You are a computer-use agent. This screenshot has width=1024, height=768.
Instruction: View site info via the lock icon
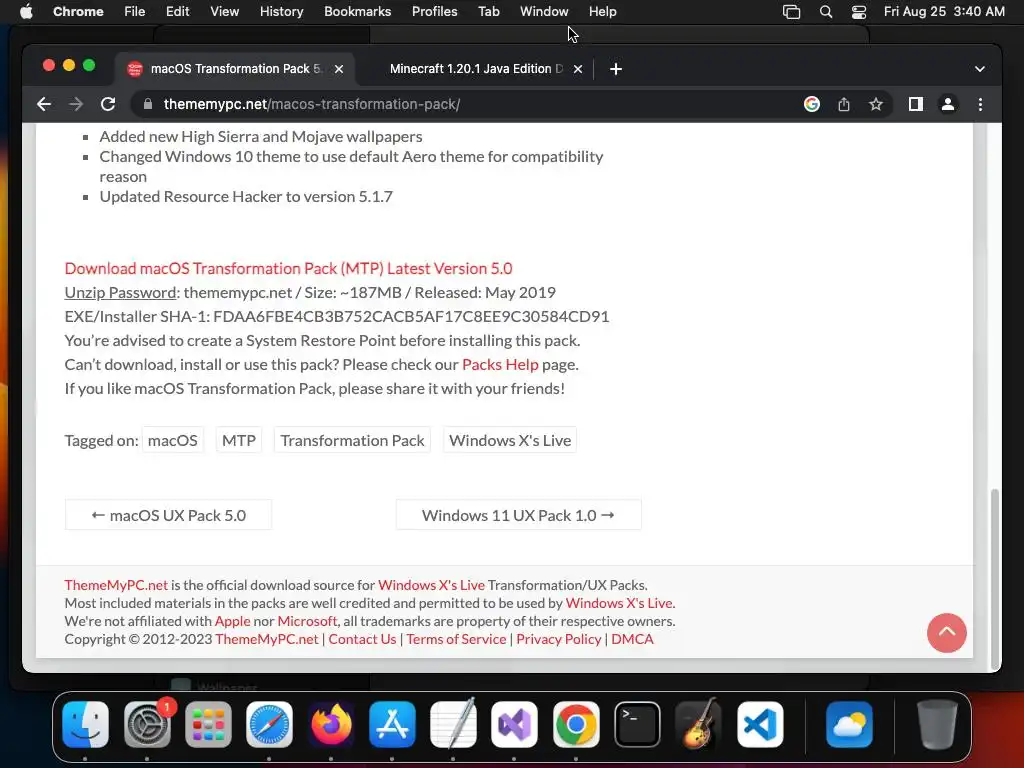tap(148, 104)
